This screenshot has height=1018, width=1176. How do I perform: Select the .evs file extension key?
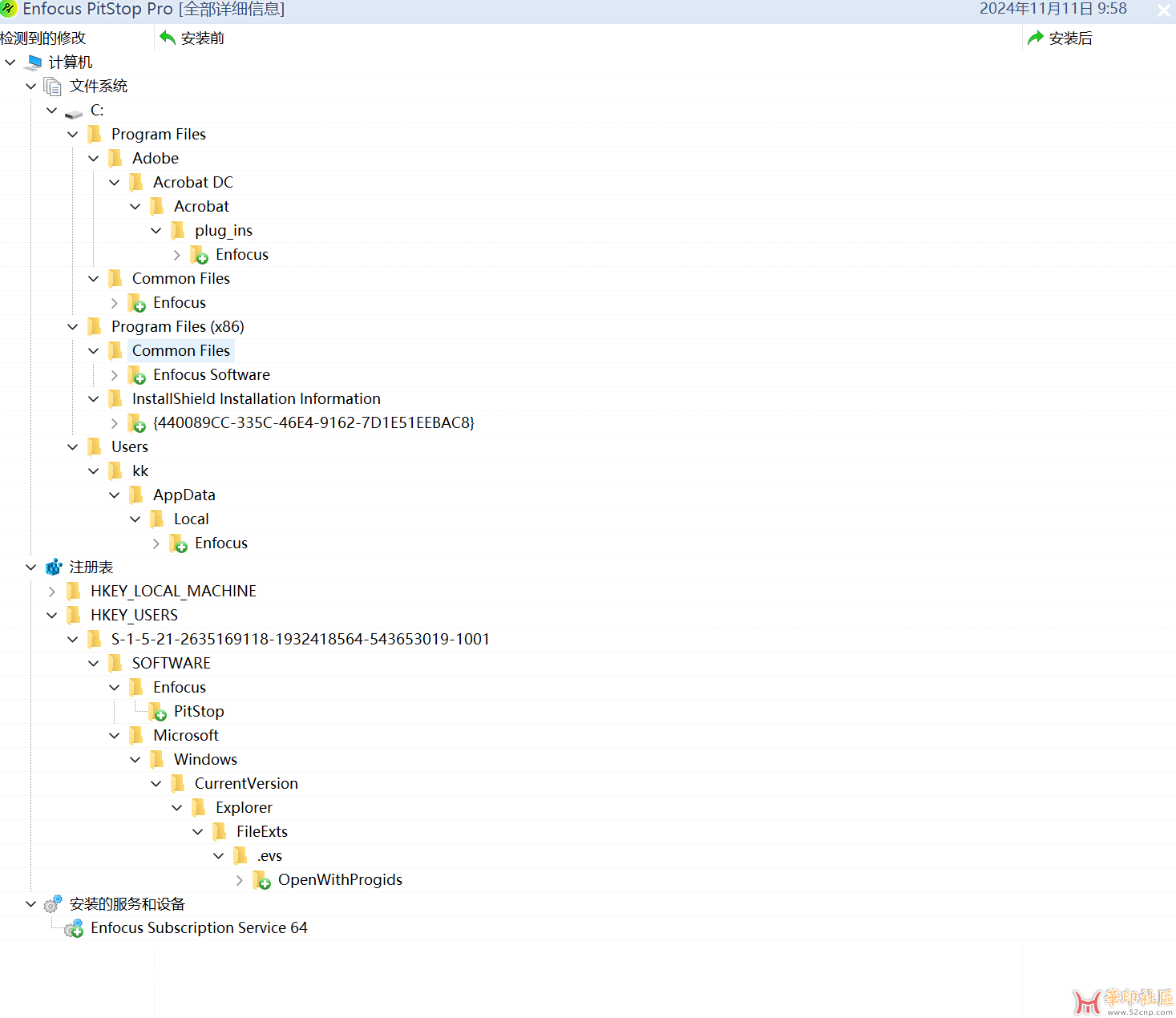269,855
